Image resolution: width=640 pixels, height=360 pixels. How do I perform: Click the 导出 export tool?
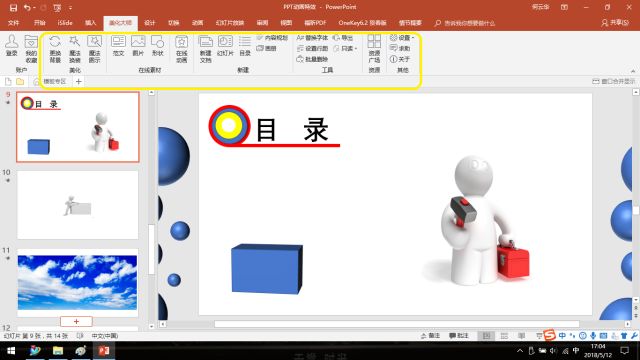pos(343,38)
